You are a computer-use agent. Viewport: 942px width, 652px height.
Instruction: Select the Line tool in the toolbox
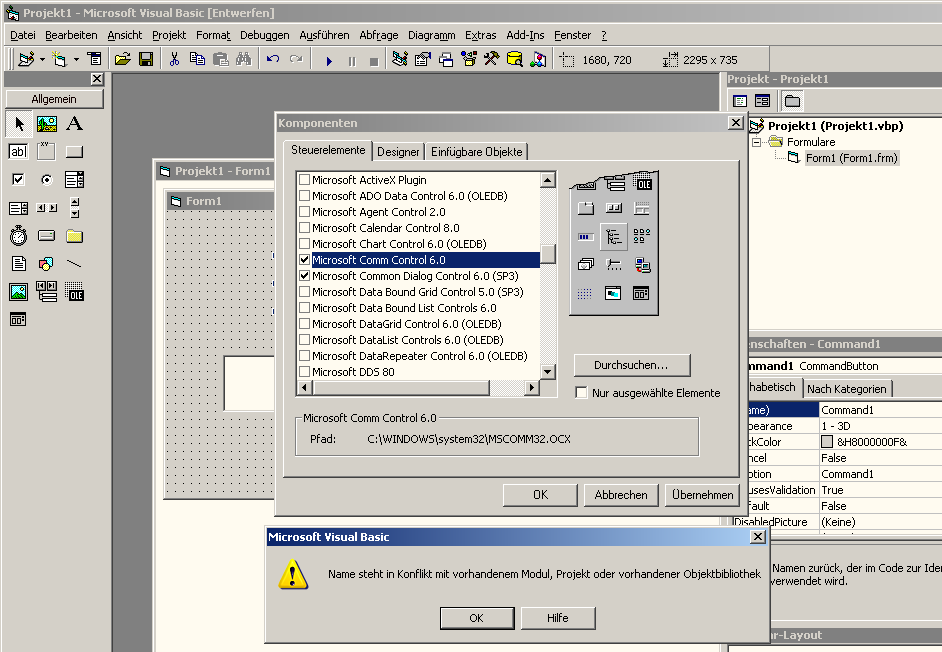coord(74,264)
